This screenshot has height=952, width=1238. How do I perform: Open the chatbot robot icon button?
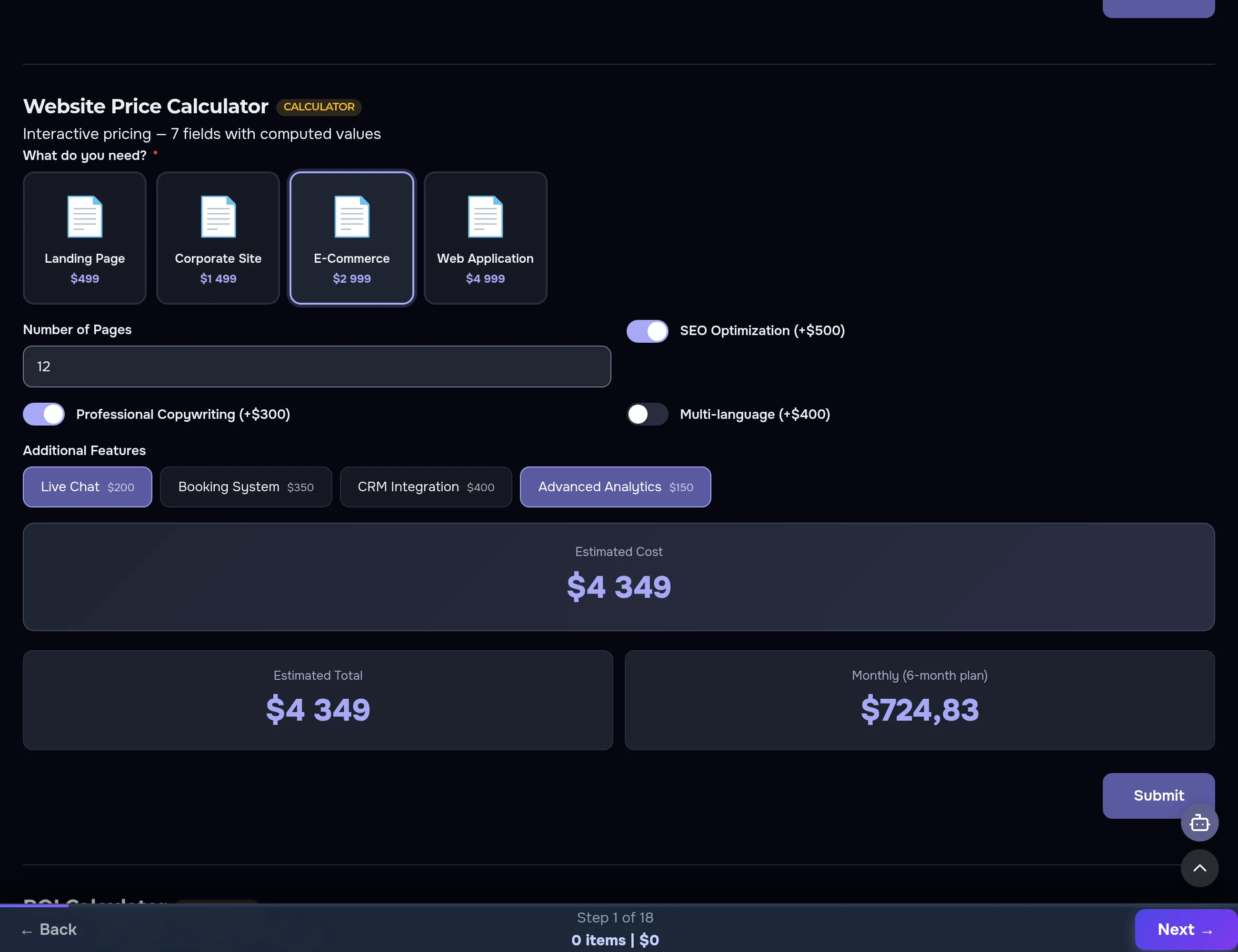[x=1199, y=822]
